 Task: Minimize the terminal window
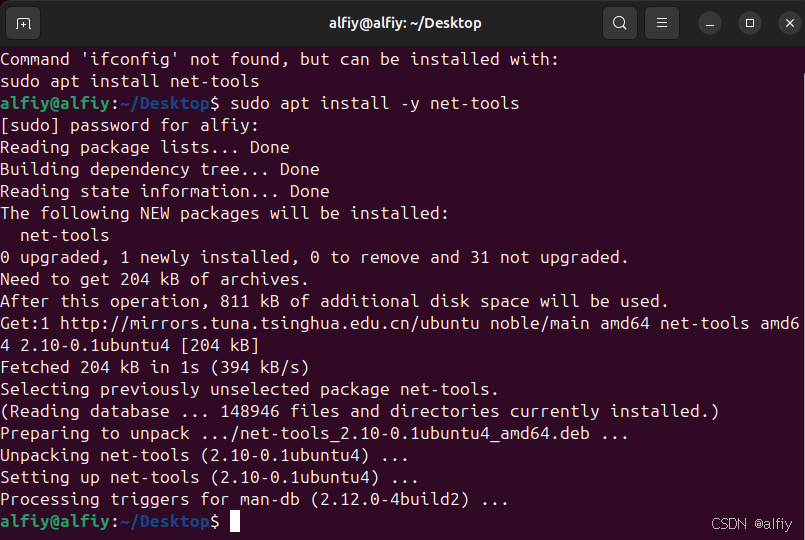(x=710, y=24)
